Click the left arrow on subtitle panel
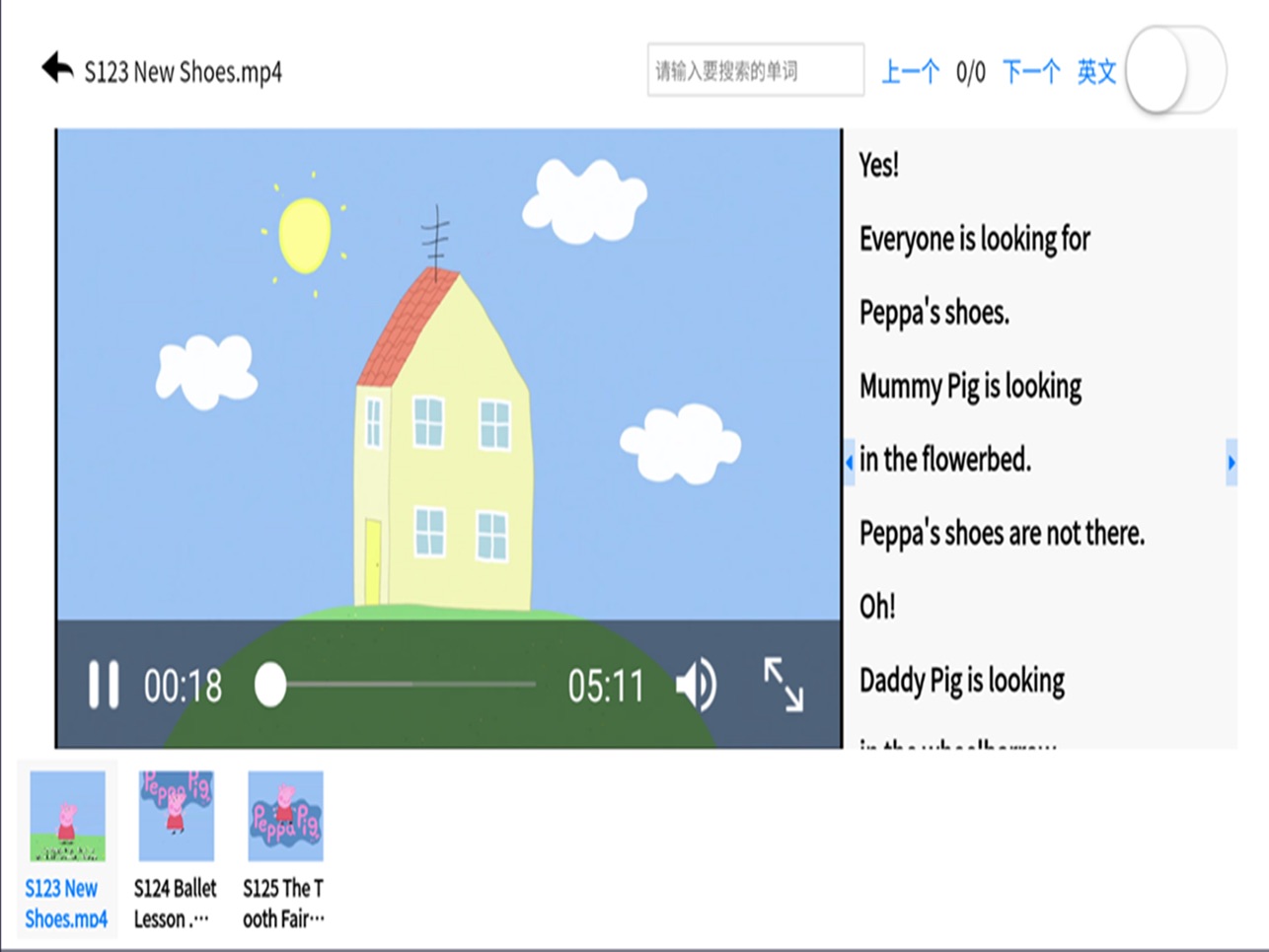Viewport: 1269px width, 952px height. click(850, 462)
